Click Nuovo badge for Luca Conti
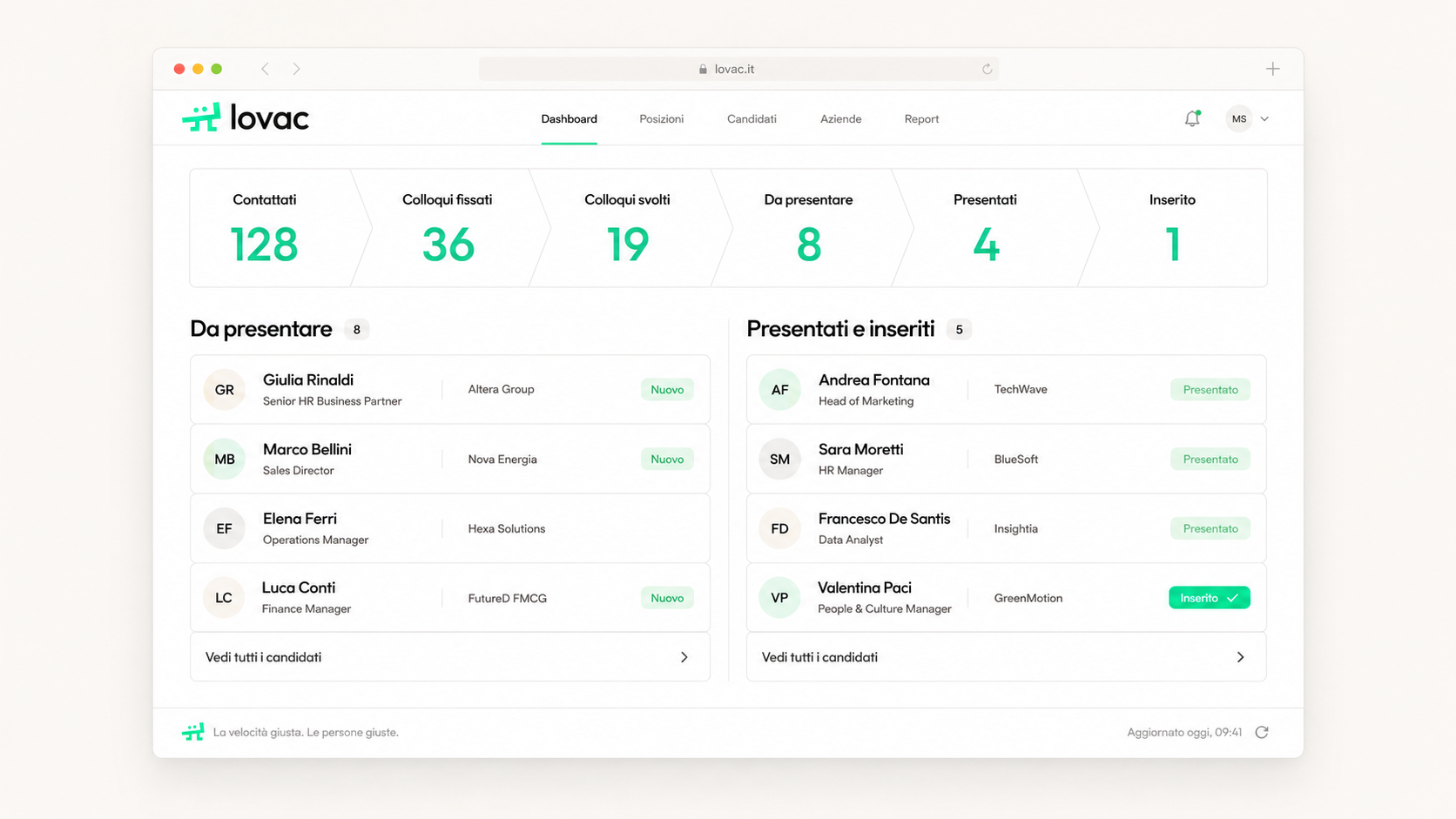Screen dimensions: 1456x819 [x=667, y=598]
